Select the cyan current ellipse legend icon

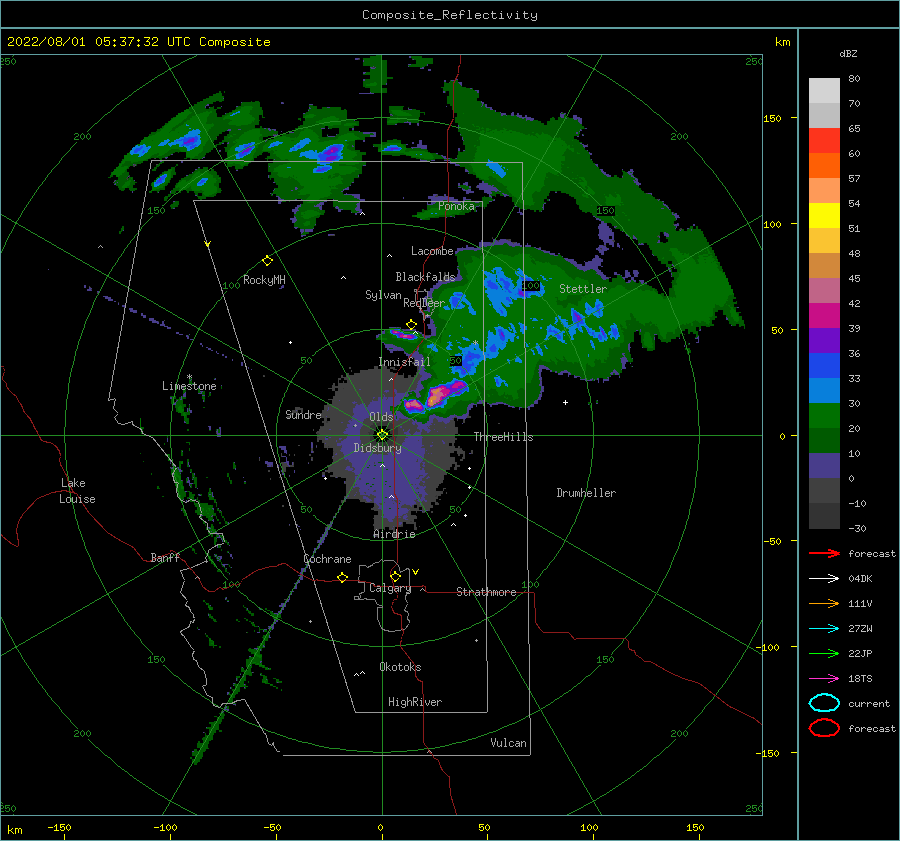tap(824, 703)
